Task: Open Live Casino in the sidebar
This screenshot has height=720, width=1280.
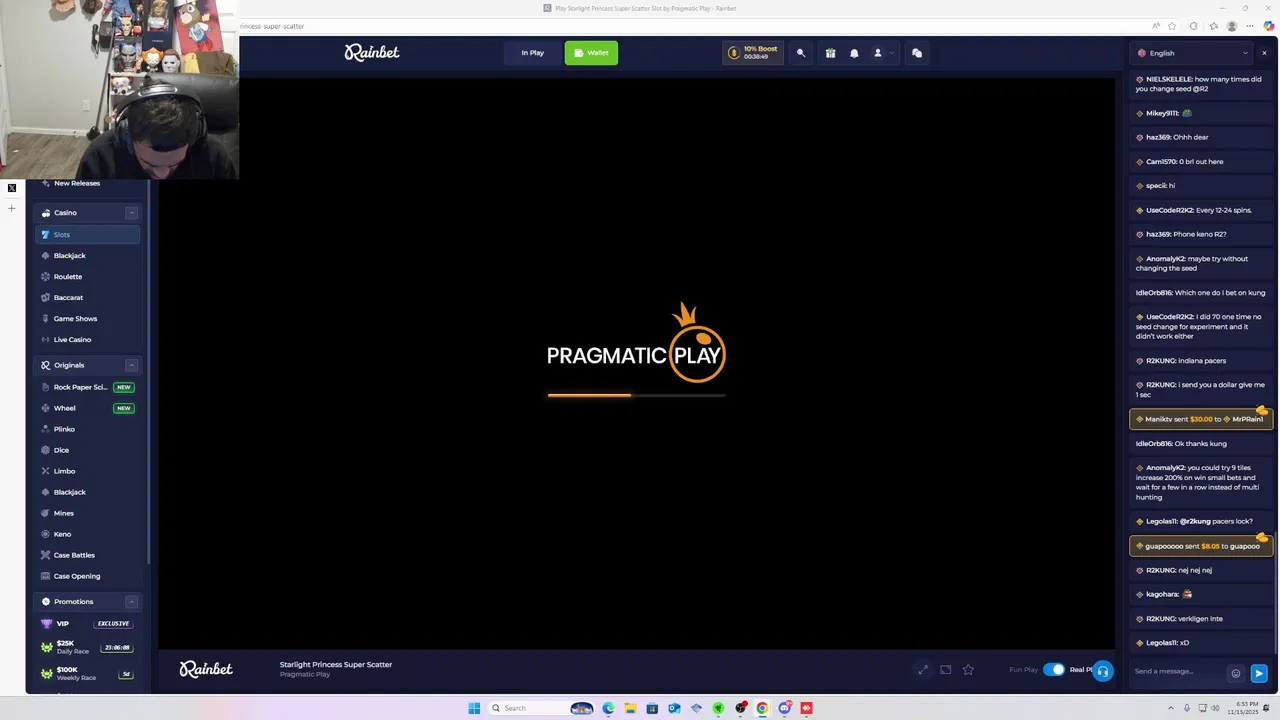Action: [88, 340]
